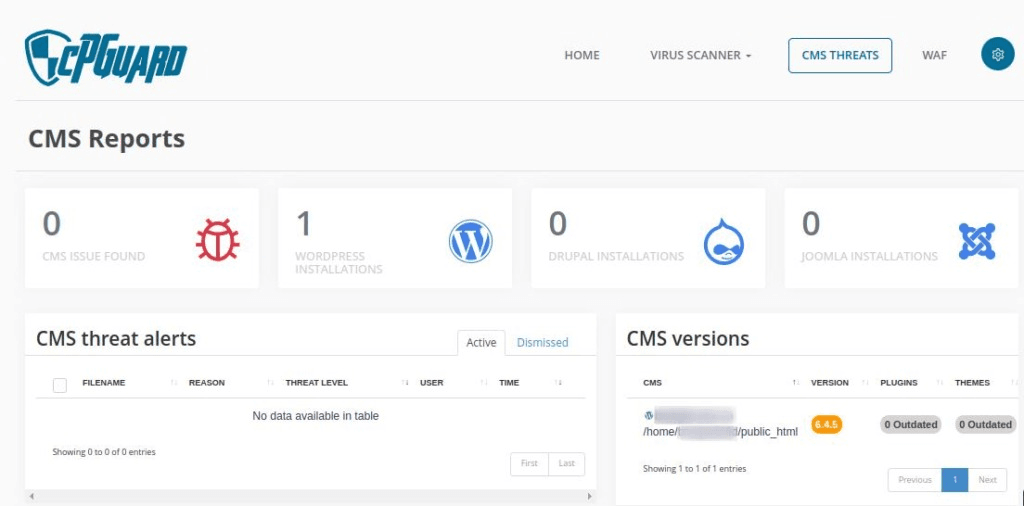Viewport: 1024px width, 506px height.
Task: Switch to the Active alerts tab
Action: (x=481, y=342)
